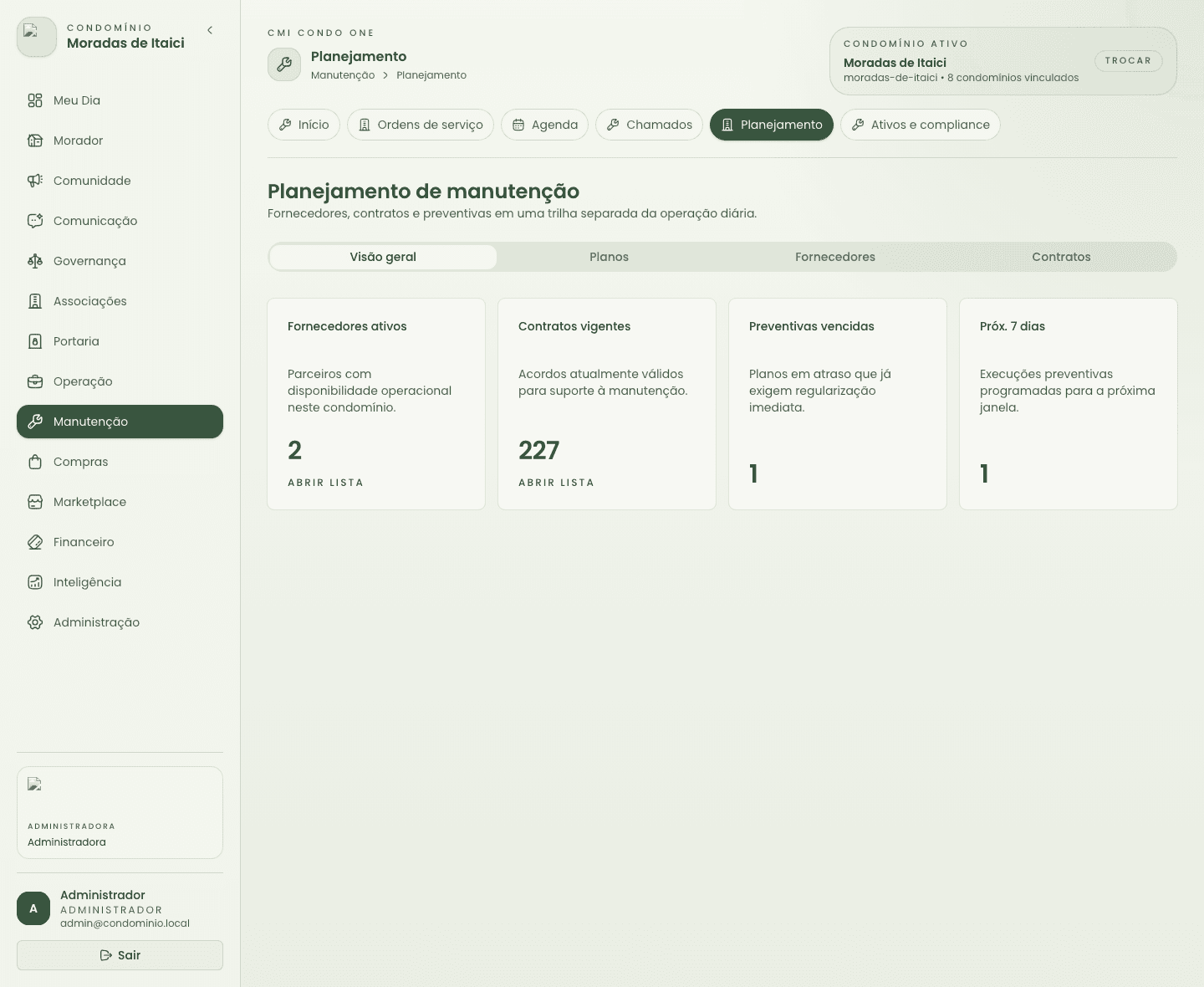The height and width of the screenshot is (987, 1204).
Task: Go to Chamados section
Action: tap(649, 125)
